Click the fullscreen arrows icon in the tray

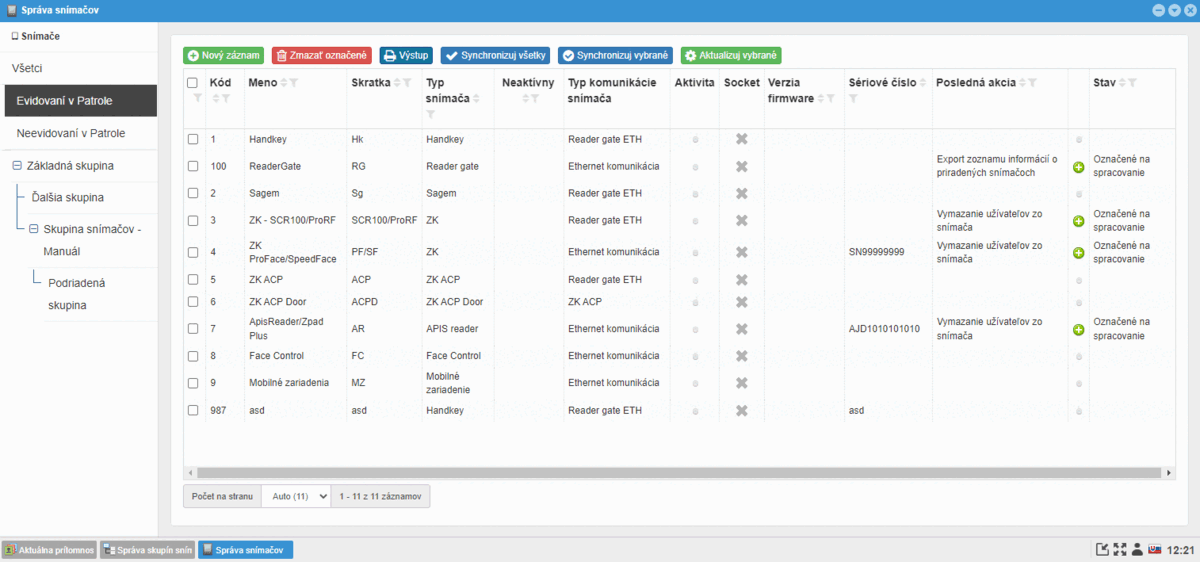pos(1120,549)
